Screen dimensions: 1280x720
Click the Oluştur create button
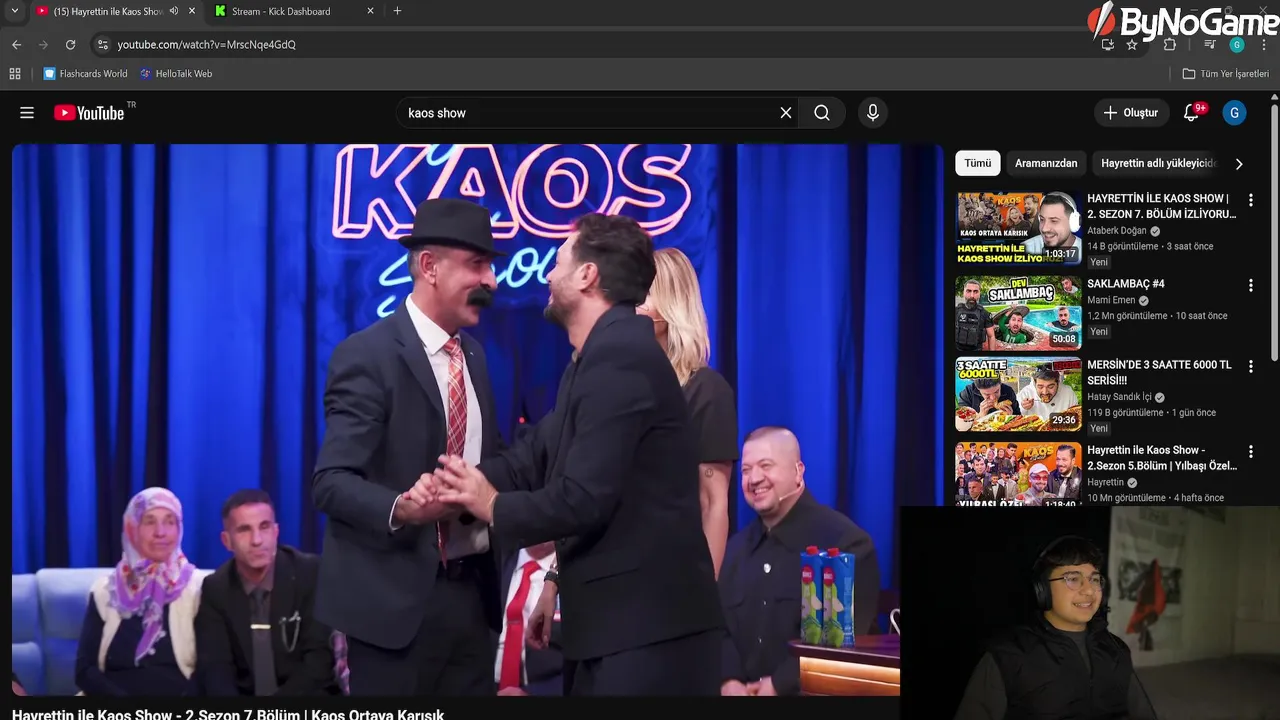click(x=1131, y=113)
